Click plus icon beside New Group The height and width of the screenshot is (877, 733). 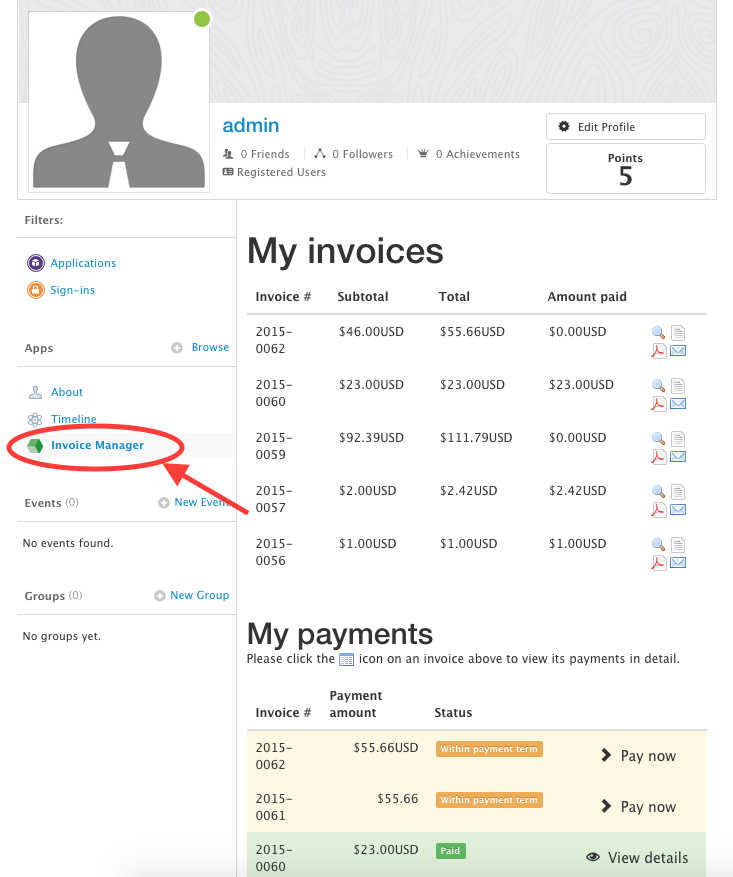[x=160, y=596]
